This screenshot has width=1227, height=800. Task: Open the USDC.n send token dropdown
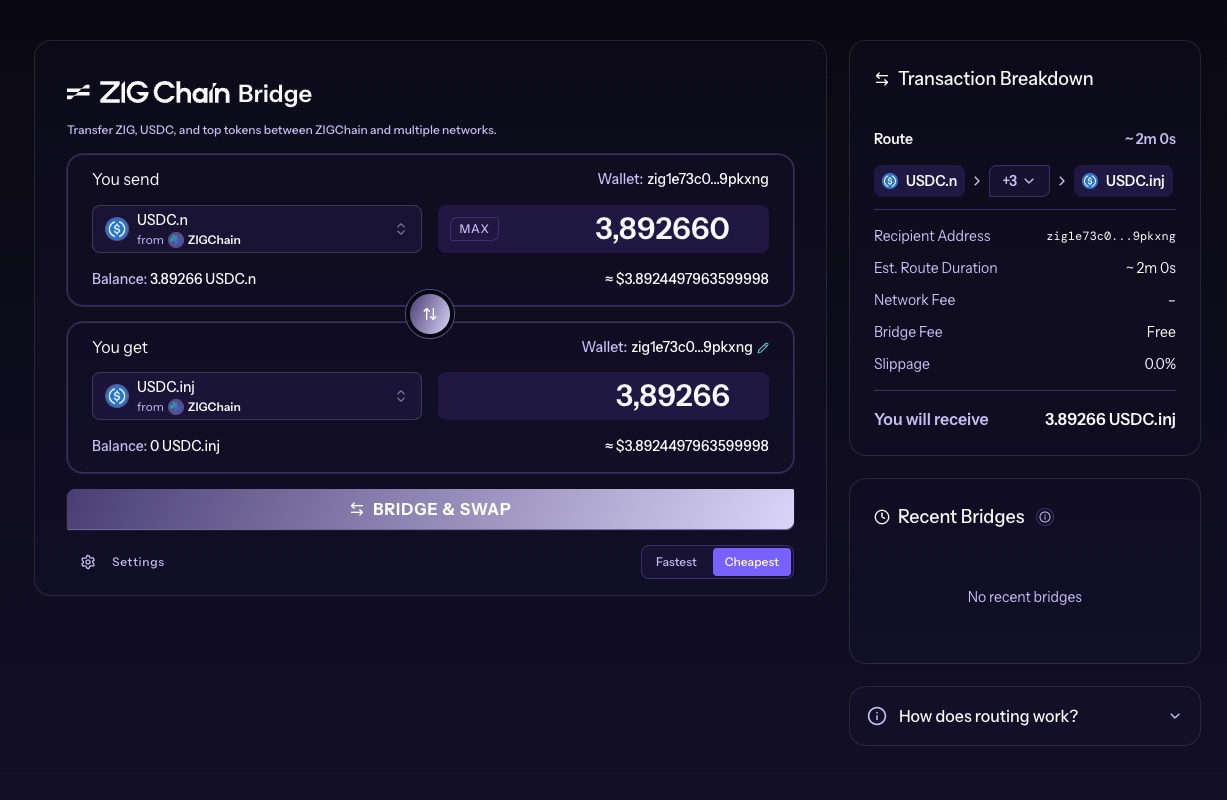257,229
